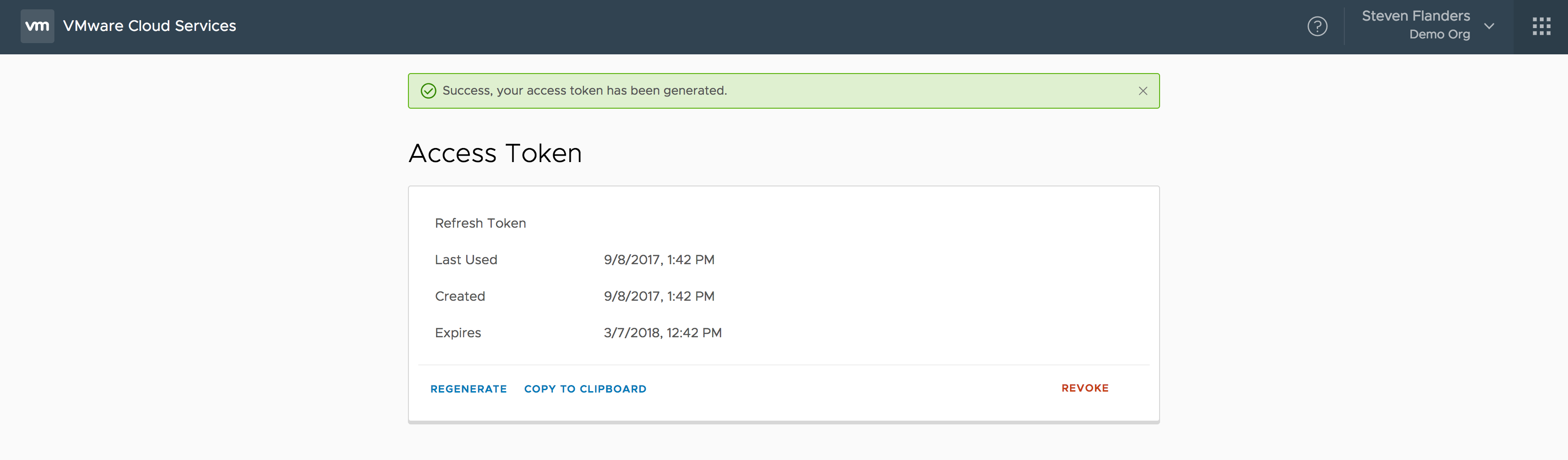1568x460 pixels.
Task: Click the Demo Org organization label
Action: click(x=1439, y=35)
